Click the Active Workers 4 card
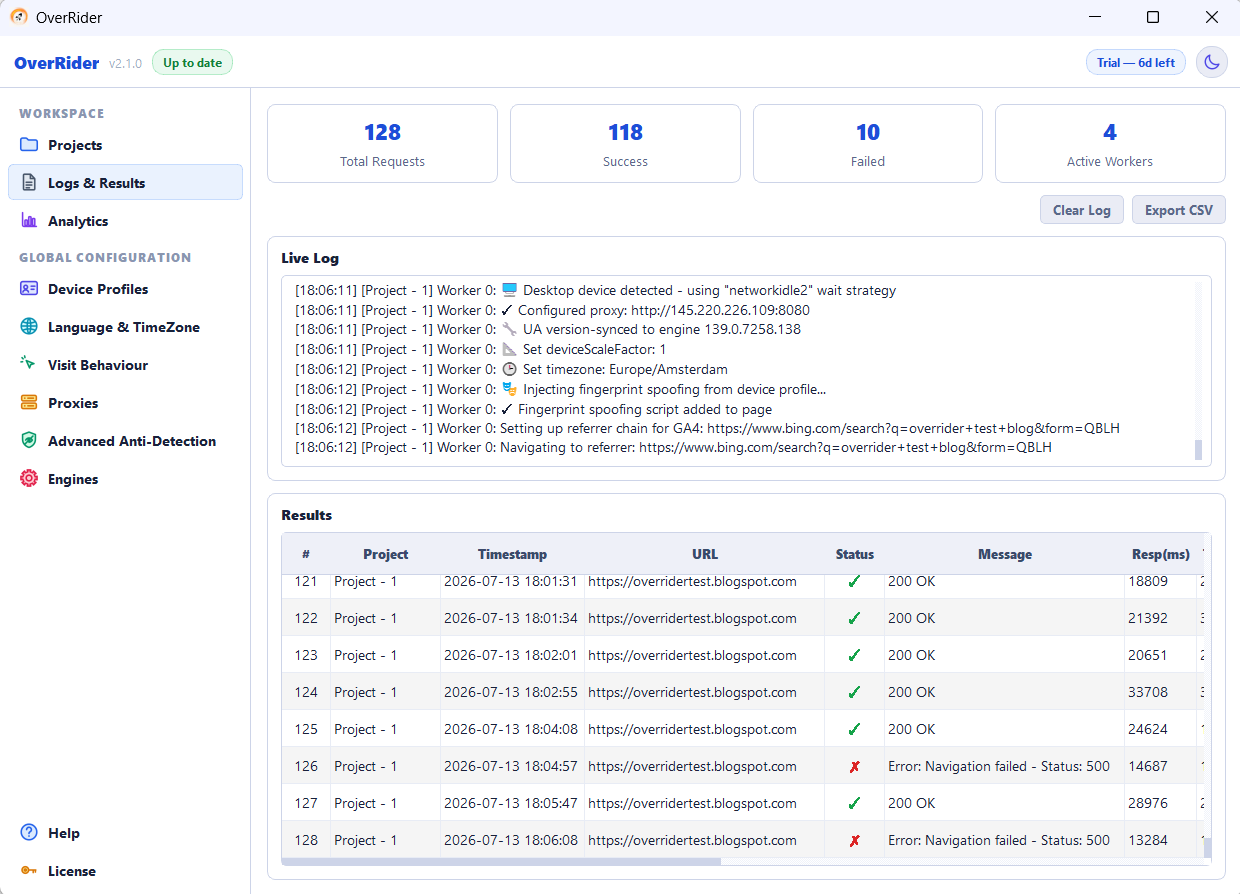Viewport: 1240px width, 894px height. coord(1110,144)
